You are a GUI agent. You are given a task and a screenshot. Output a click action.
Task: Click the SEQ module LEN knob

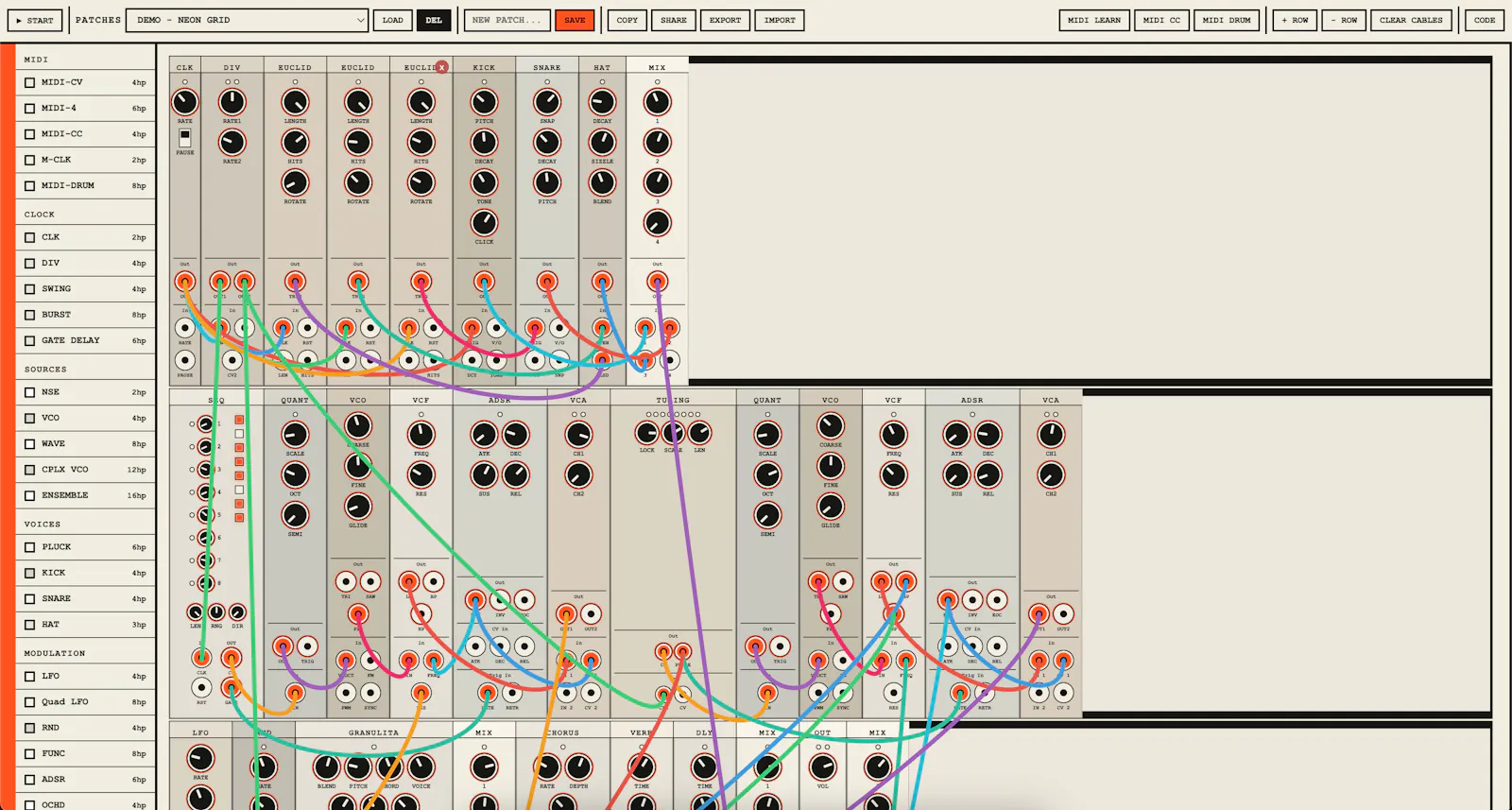(x=196, y=612)
